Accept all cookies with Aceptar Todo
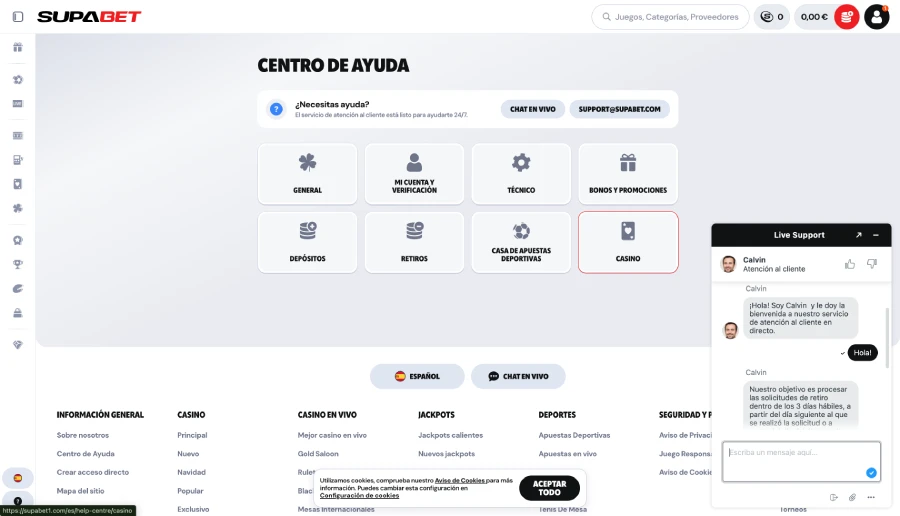 click(549, 488)
